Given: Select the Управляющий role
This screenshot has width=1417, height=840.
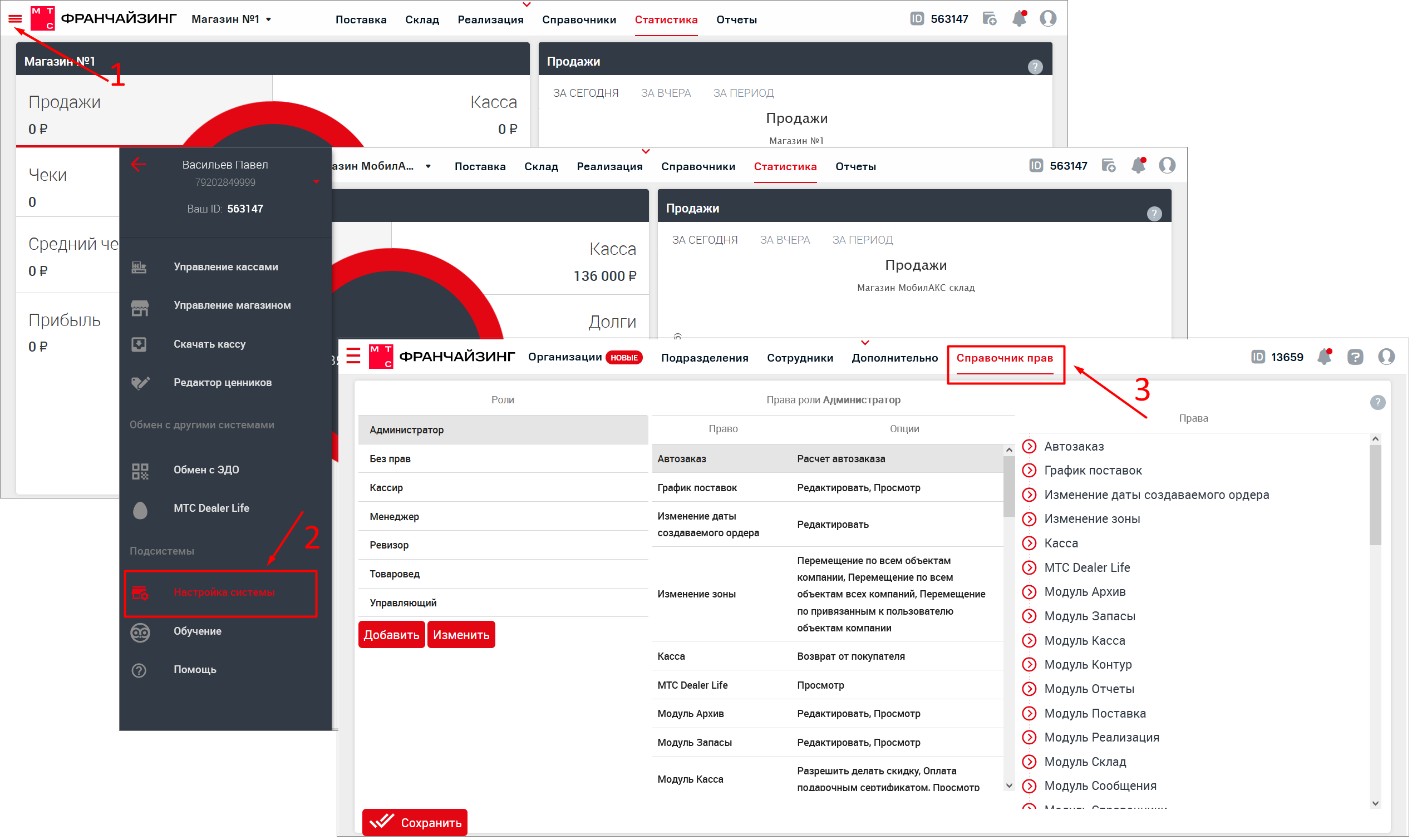Looking at the screenshot, I should point(503,603).
